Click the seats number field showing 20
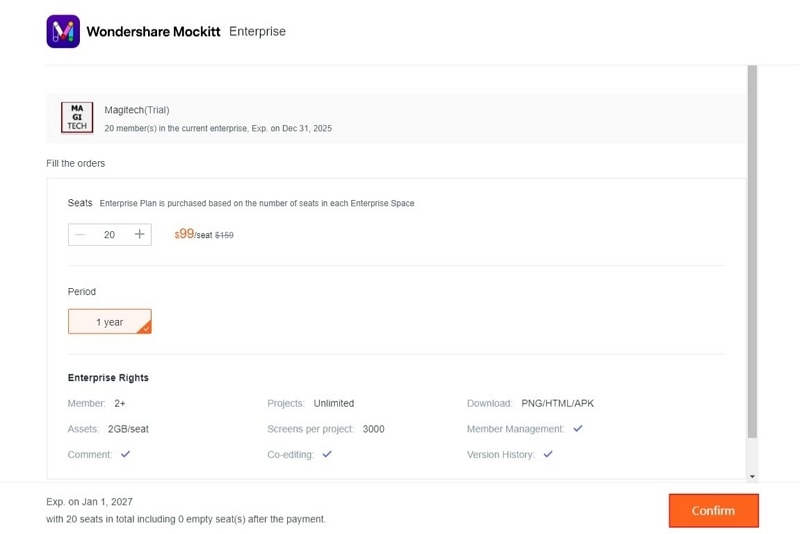The width and height of the screenshot is (800, 534). 109,235
